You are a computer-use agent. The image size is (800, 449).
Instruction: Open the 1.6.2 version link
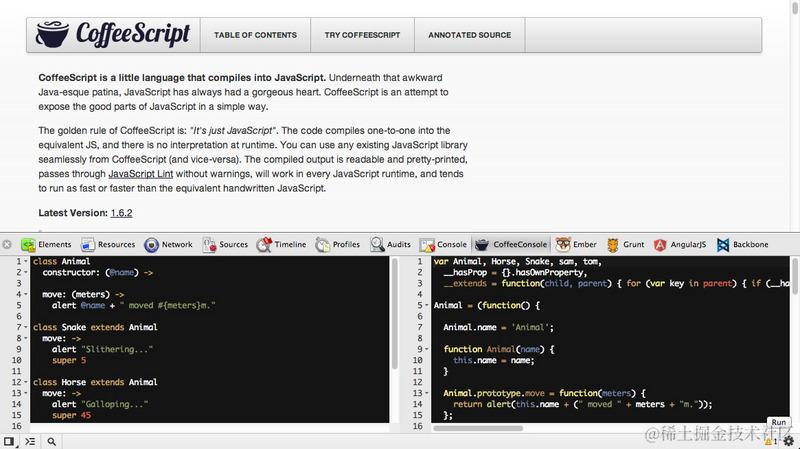(121, 213)
